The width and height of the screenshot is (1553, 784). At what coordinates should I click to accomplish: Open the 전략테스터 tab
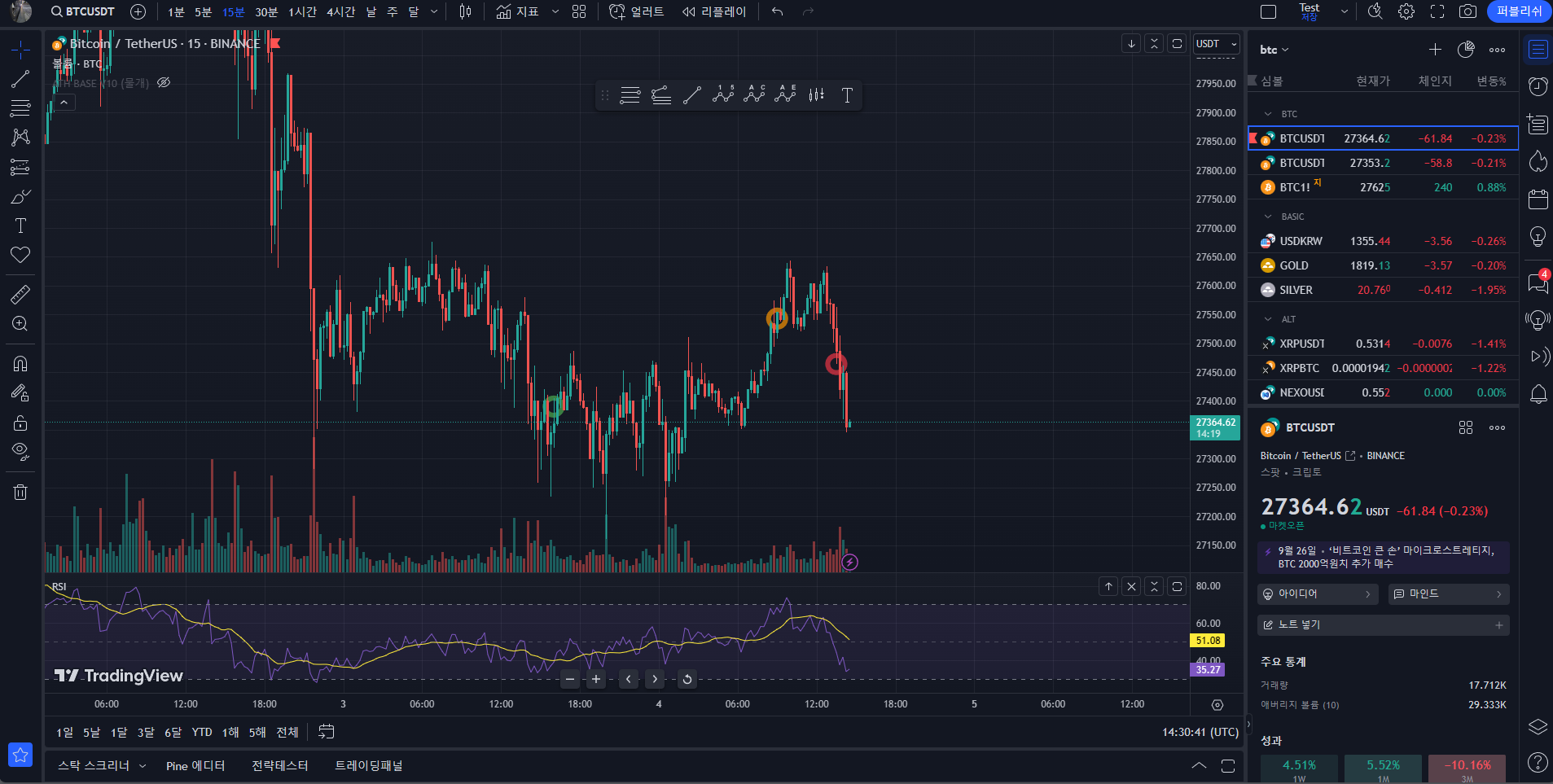(x=280, y=765)
